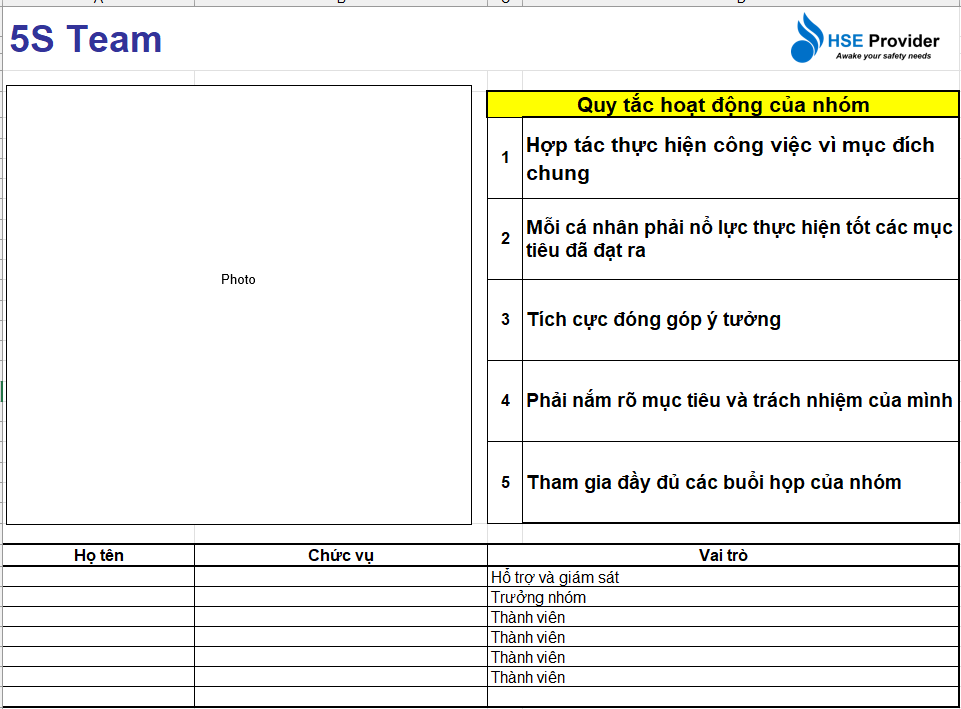
Task: Click the empty Họ tên cell beside 'Trưởng nhóm'
Action: (x=99, y=597)
